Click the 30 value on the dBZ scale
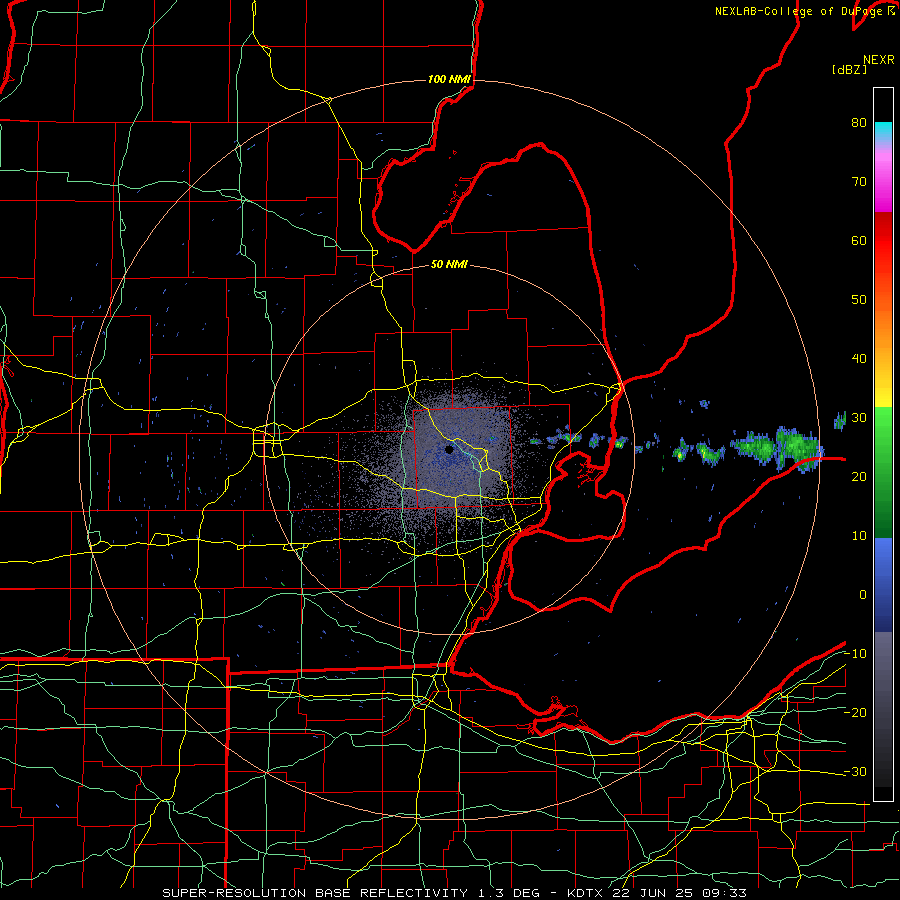900x900 pixels. pos(859,418)
